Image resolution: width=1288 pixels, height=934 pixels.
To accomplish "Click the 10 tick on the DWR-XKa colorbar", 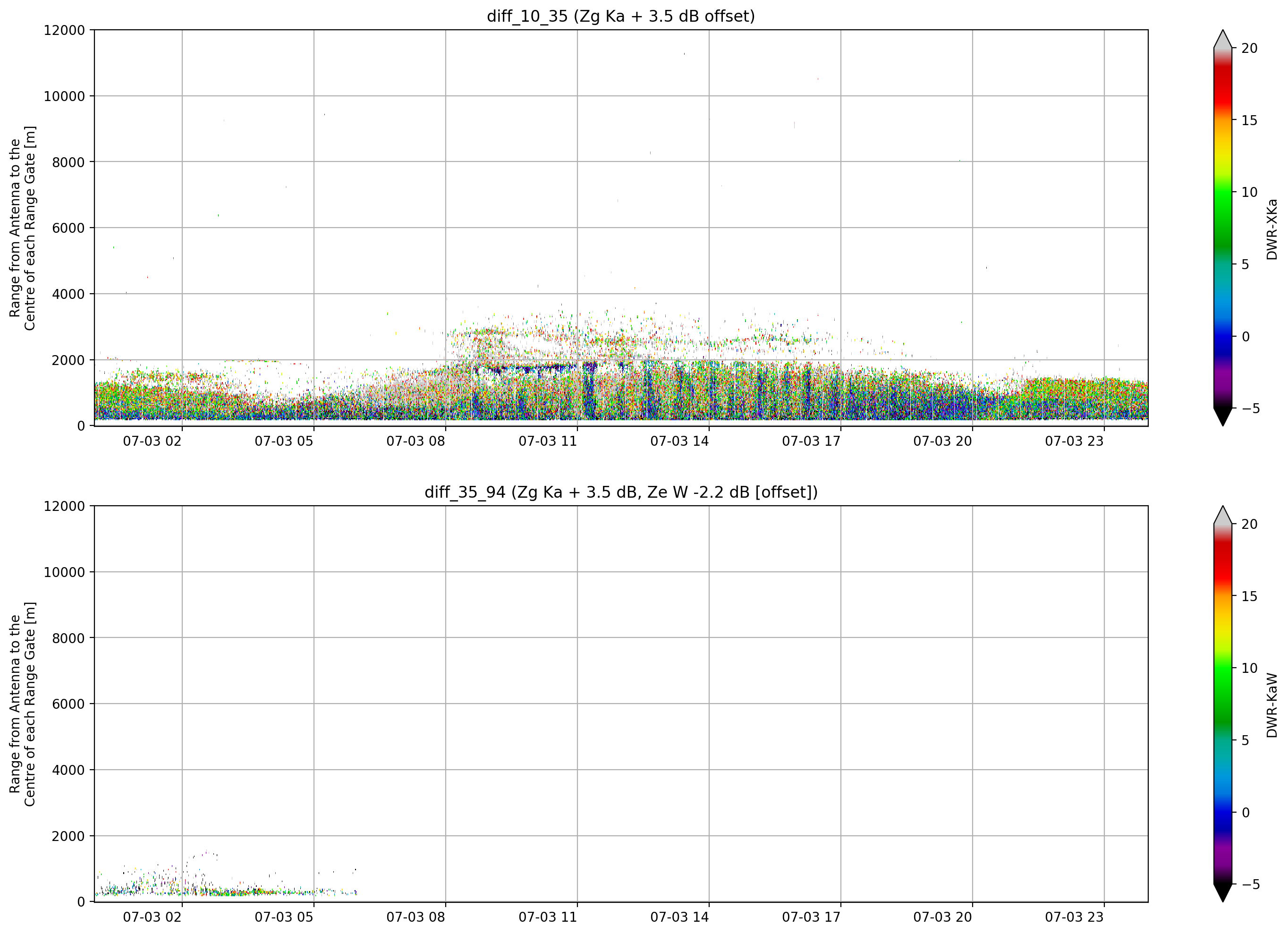I will (x=1249, y=193).
